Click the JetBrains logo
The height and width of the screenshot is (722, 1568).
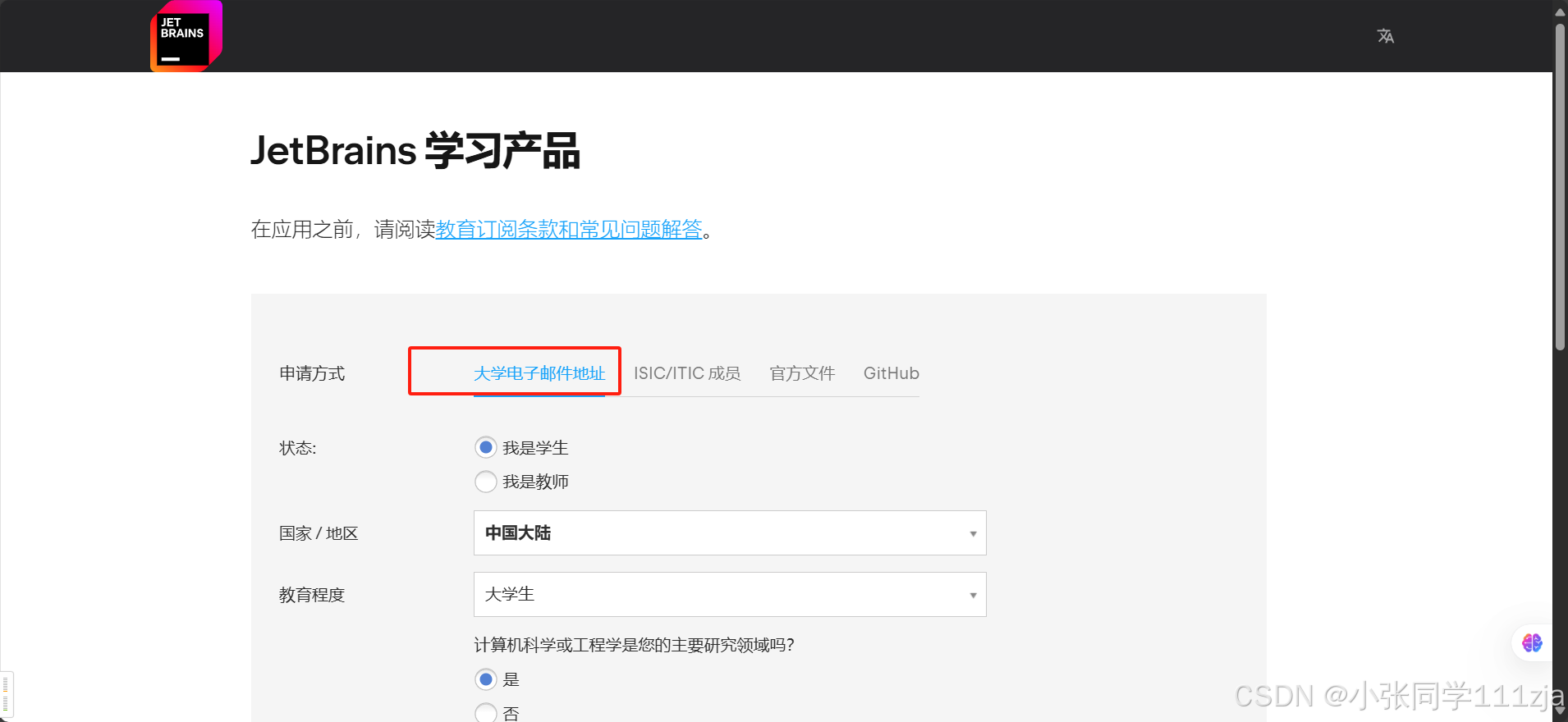186,36
